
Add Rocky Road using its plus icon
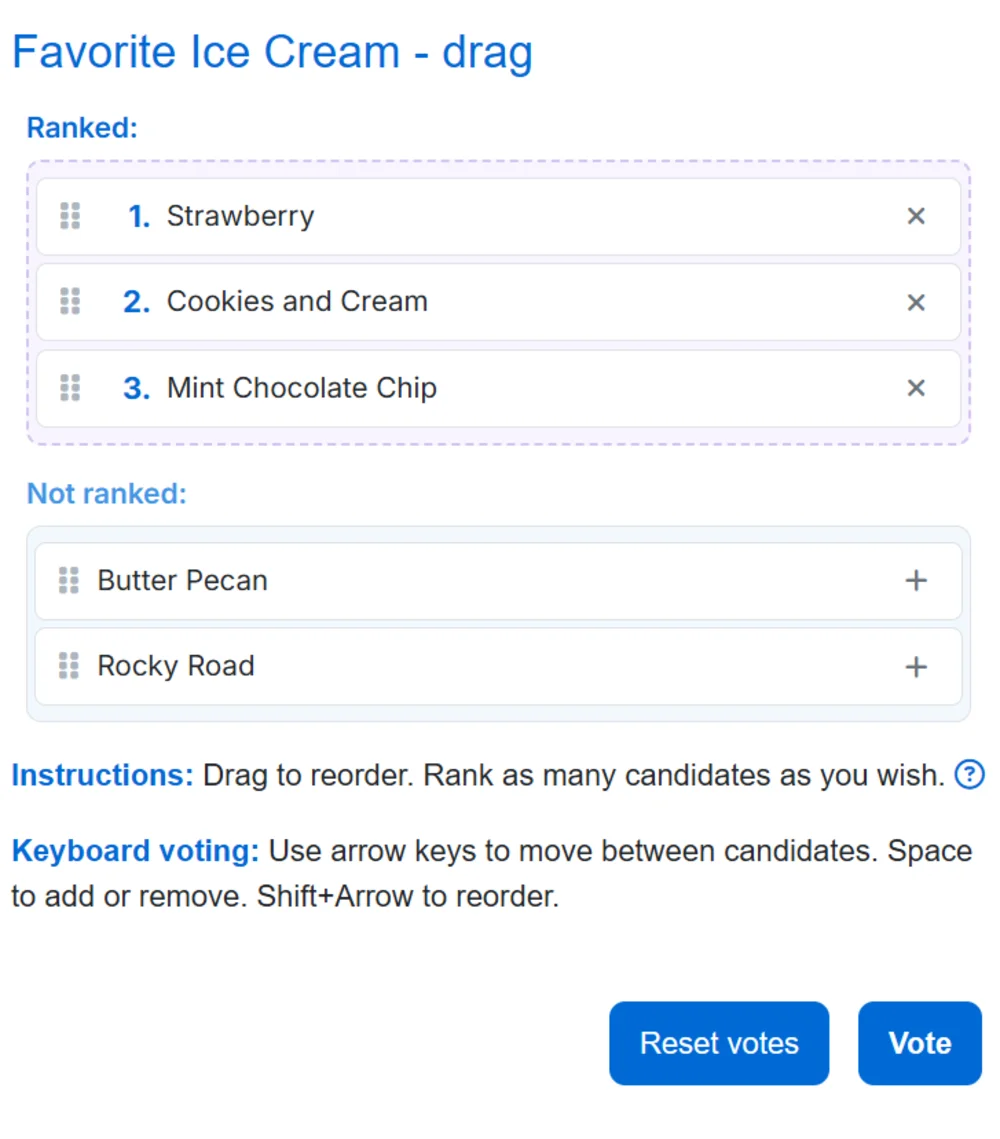916,666
